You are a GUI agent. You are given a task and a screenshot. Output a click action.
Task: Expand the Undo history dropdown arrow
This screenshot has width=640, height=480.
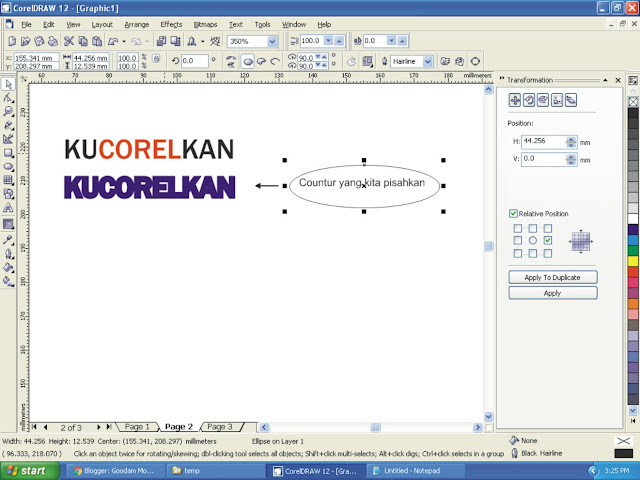[x=124, y=41]
